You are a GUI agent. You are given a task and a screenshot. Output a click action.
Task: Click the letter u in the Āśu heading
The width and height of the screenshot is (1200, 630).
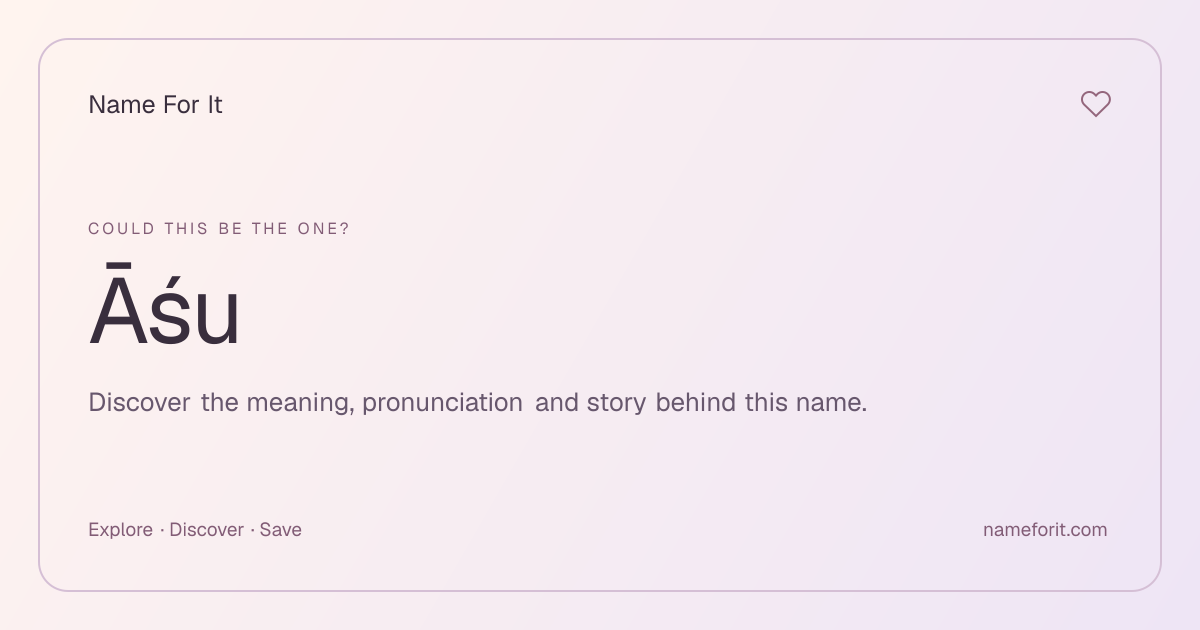[217, 317]
